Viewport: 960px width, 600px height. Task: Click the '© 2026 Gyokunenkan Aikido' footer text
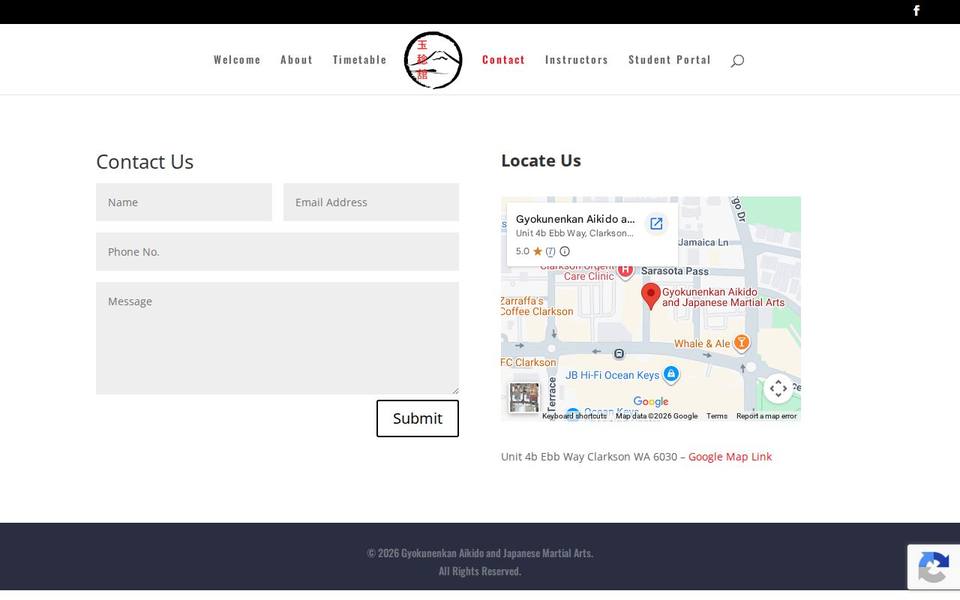coord(480,553)
